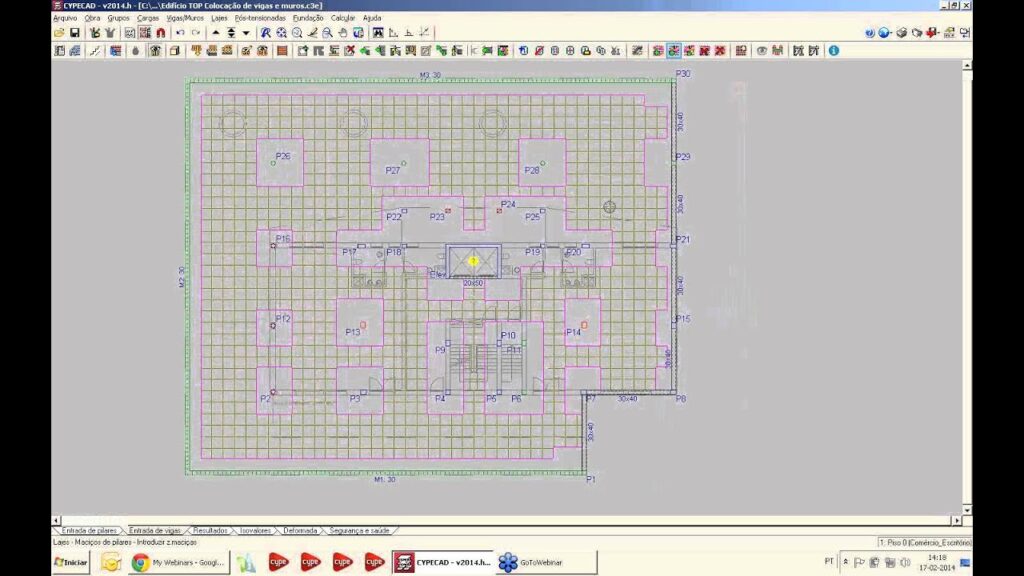1024x576 pixels.
Task: Open the blue info icon
Action: [x=833, y=50]
